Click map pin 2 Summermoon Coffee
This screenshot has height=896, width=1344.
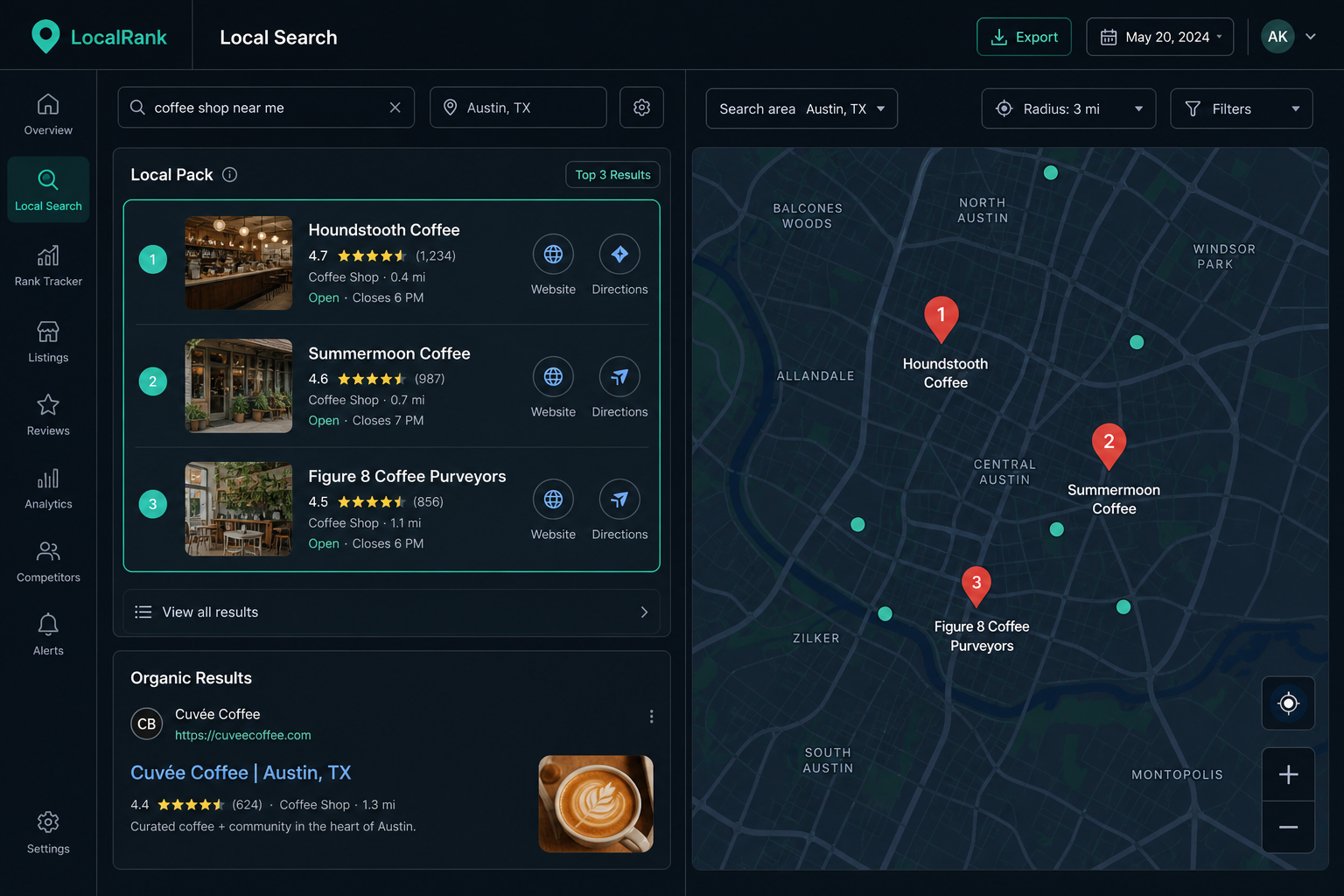point(1109,445)
